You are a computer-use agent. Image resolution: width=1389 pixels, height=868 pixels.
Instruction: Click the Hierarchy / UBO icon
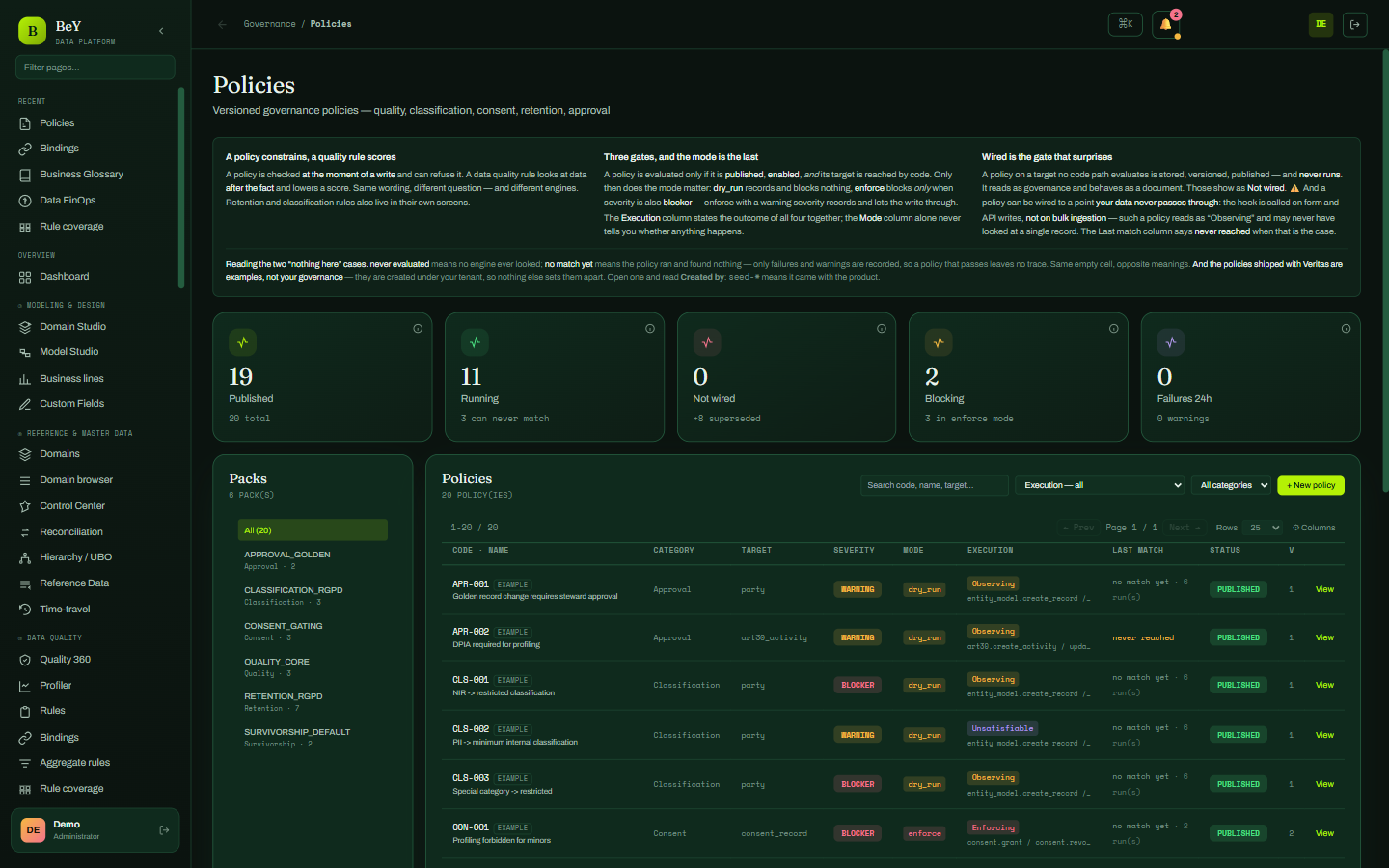[x=25, y=557]
